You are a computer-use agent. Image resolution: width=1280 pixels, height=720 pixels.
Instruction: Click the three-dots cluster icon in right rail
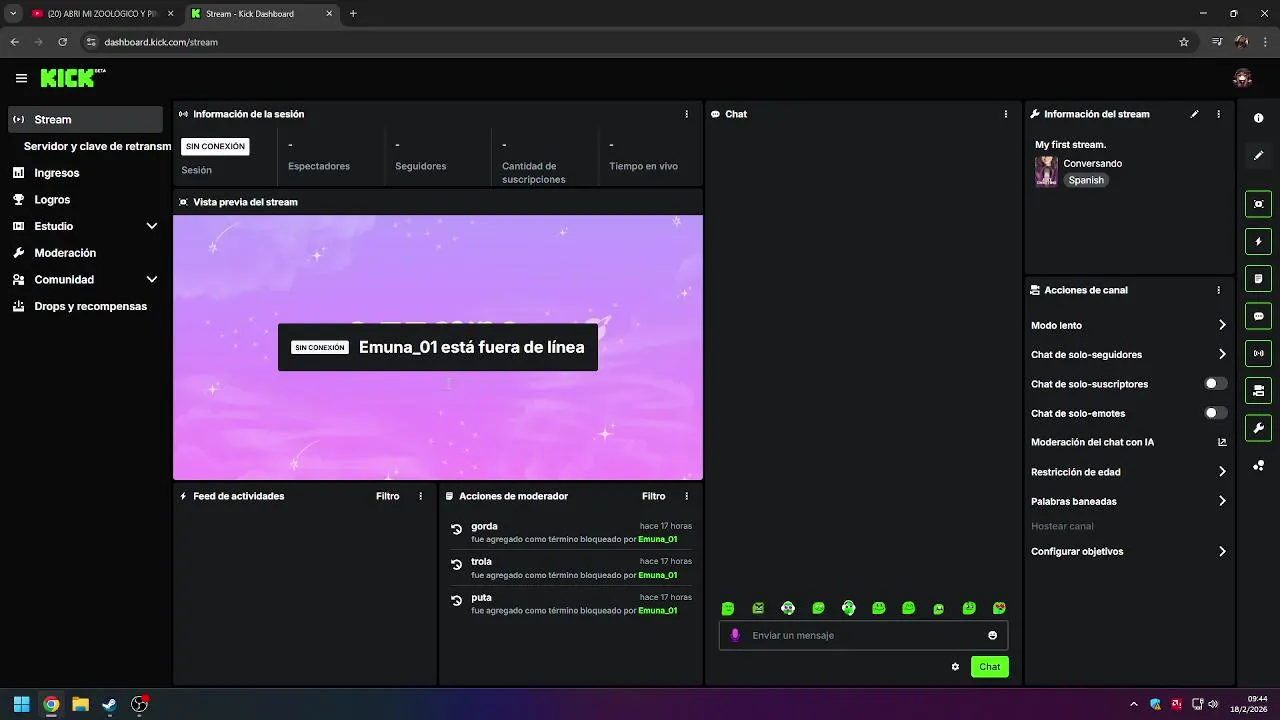pos(1259,466)
